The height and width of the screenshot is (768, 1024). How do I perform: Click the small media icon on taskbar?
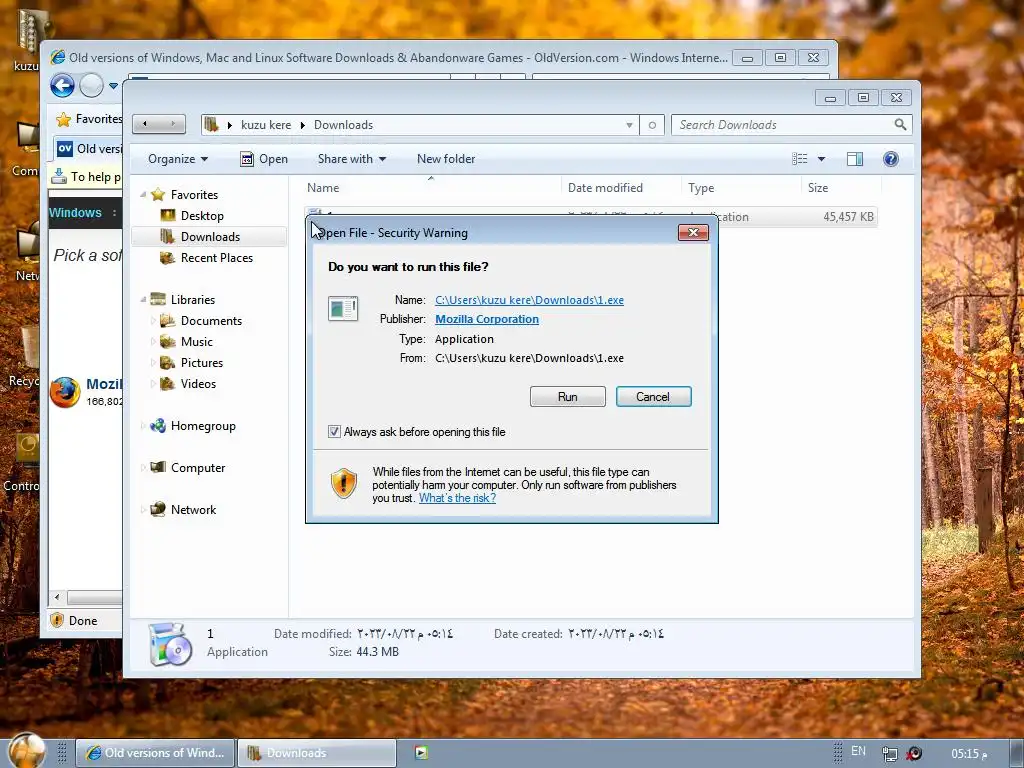tap(421, 753)
